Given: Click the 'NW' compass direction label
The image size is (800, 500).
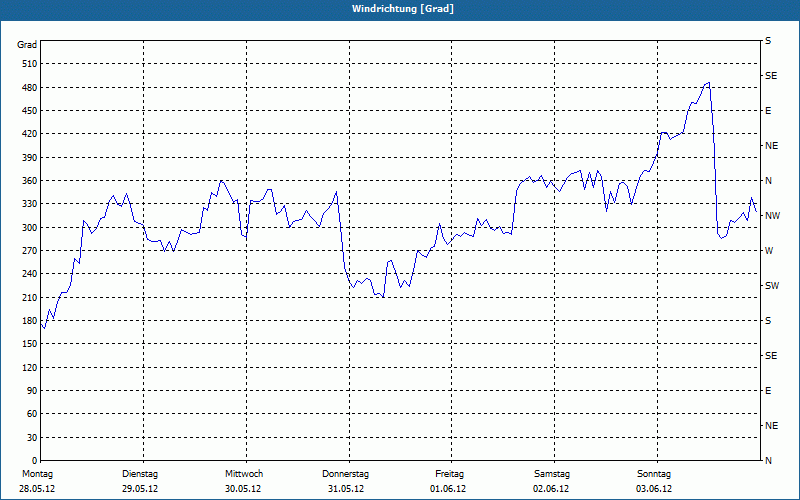Looking at the screenshot, I should click(772, 216).
